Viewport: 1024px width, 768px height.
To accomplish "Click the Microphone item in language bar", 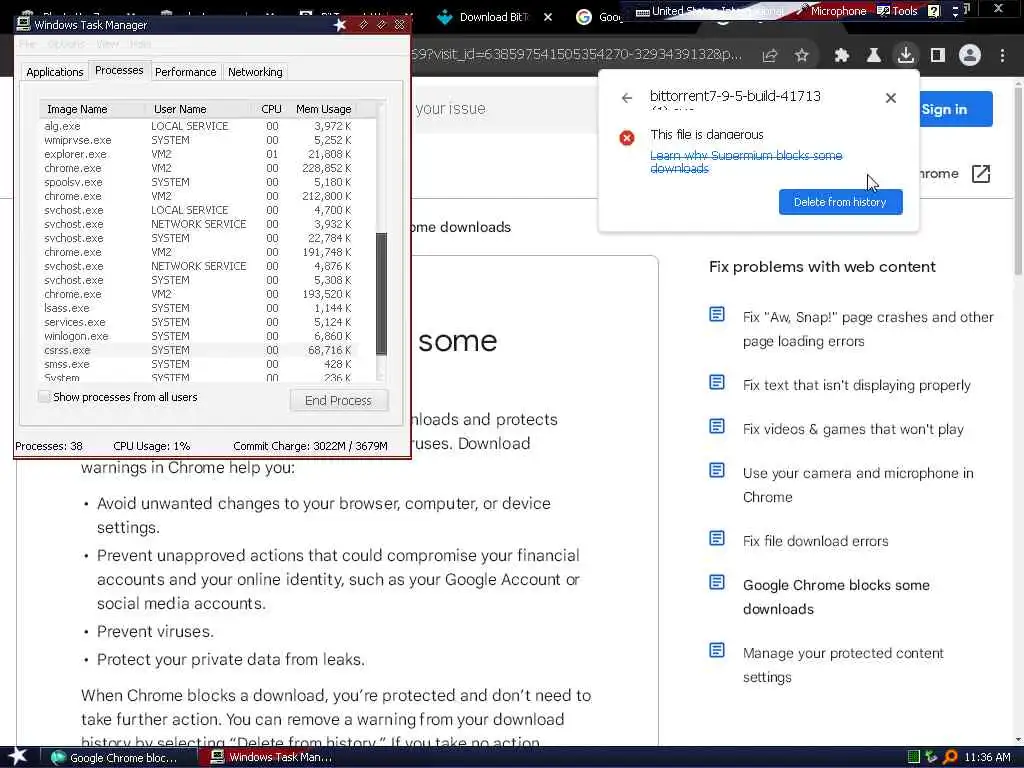I will 832,10.
